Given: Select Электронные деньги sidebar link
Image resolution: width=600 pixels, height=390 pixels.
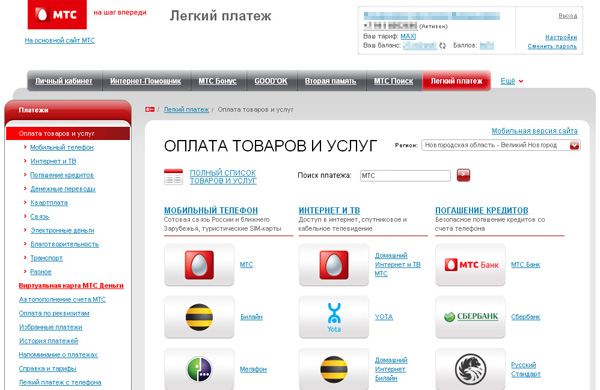Looking at the screenshot, I should point(62,230).
